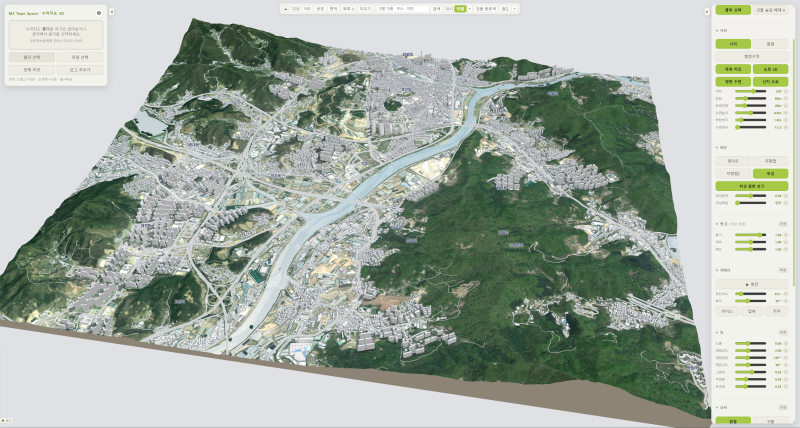Choose the 반경 measurement mode
The image size is (800, 428).
pyautogui.click(x=320, y=9)
